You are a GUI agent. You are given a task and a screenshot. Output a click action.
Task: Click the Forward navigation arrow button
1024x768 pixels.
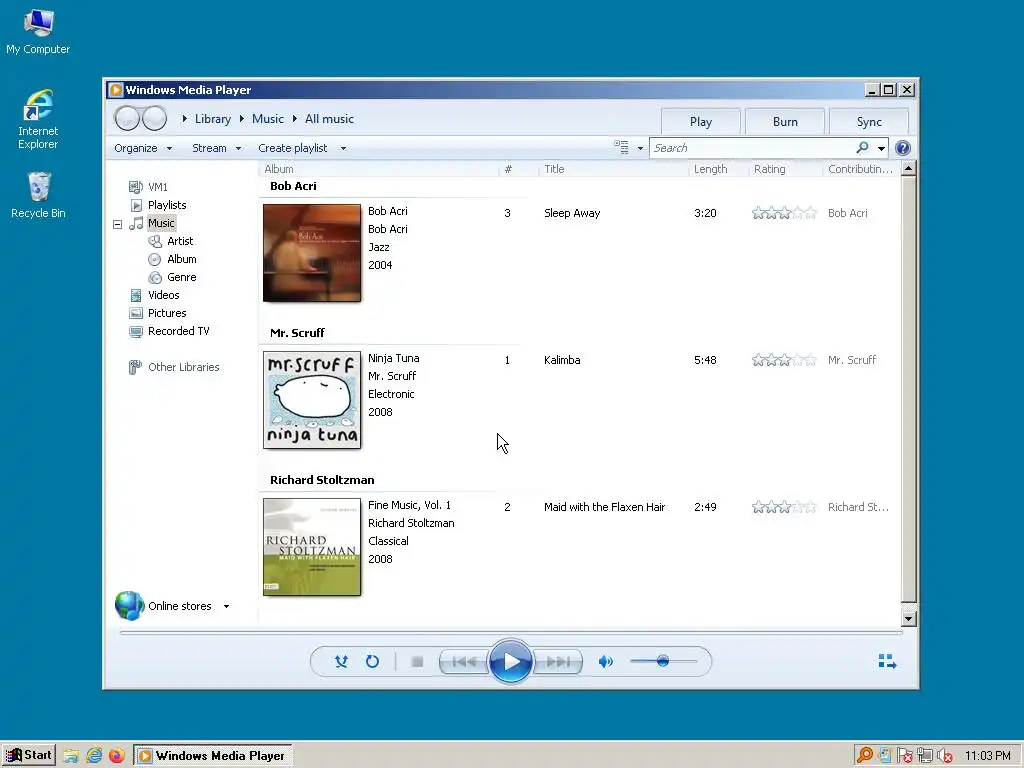(155, 118)
